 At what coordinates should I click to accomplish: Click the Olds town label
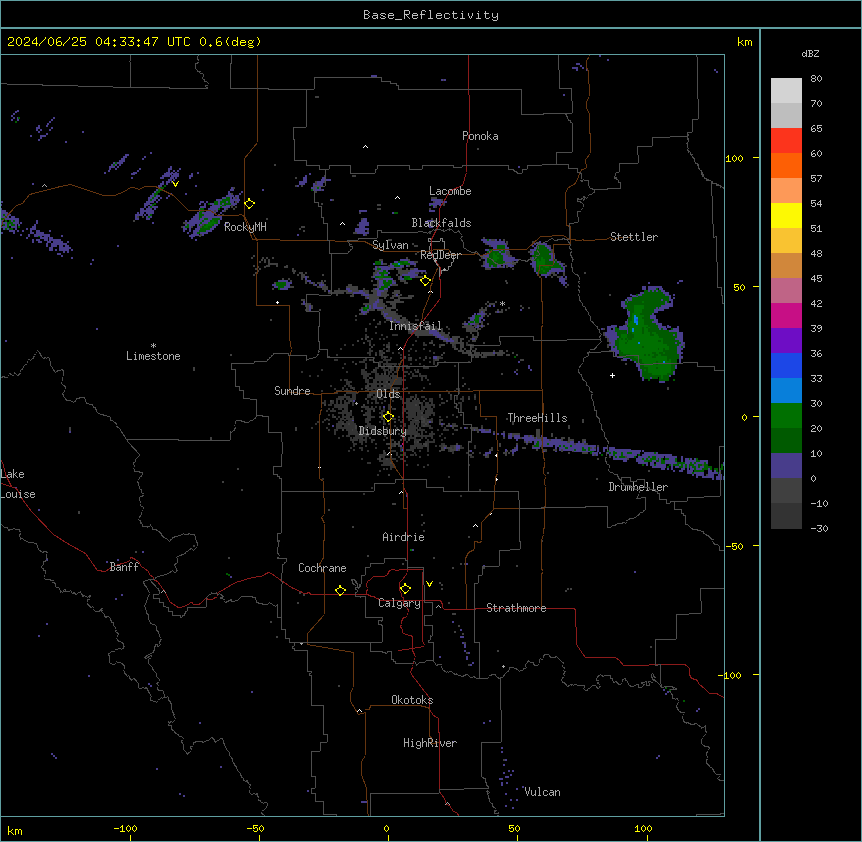388,394
